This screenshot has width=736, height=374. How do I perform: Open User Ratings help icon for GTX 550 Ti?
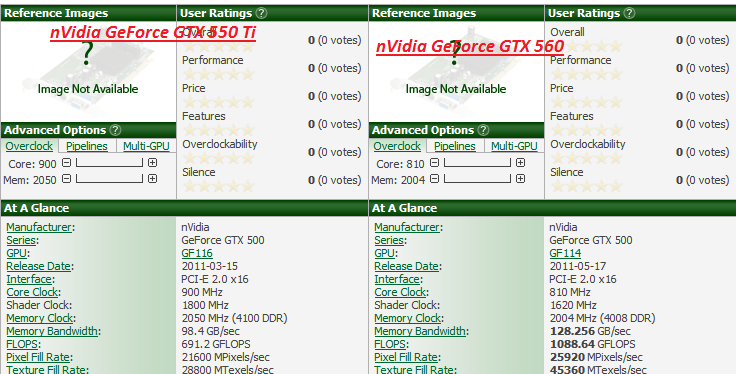click(x=262, y=13)
